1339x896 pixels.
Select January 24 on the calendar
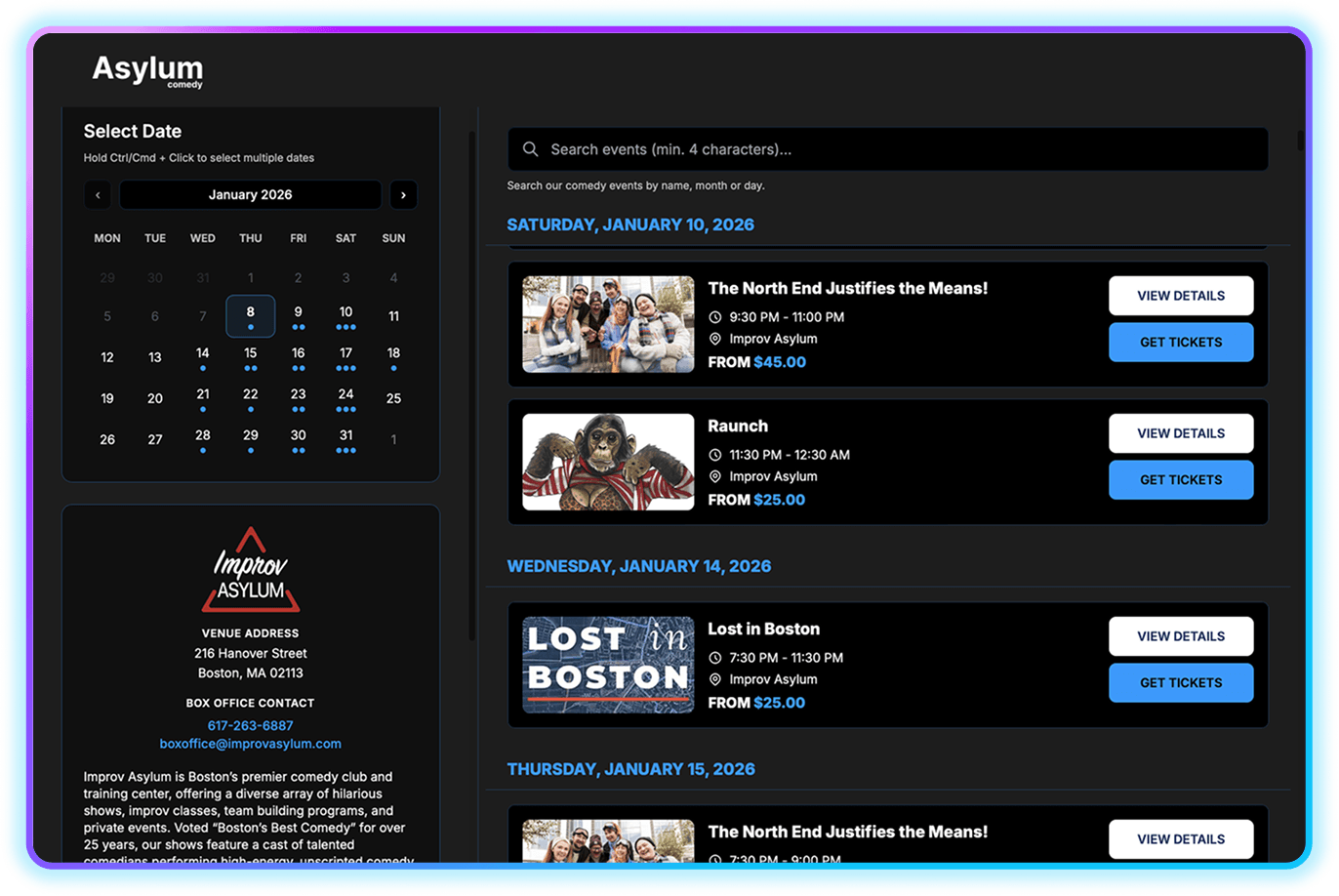346,398
